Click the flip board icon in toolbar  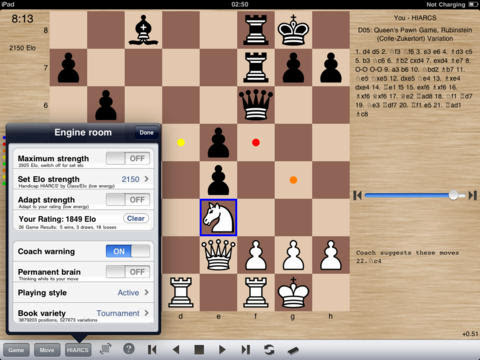(x=106, y=349)
